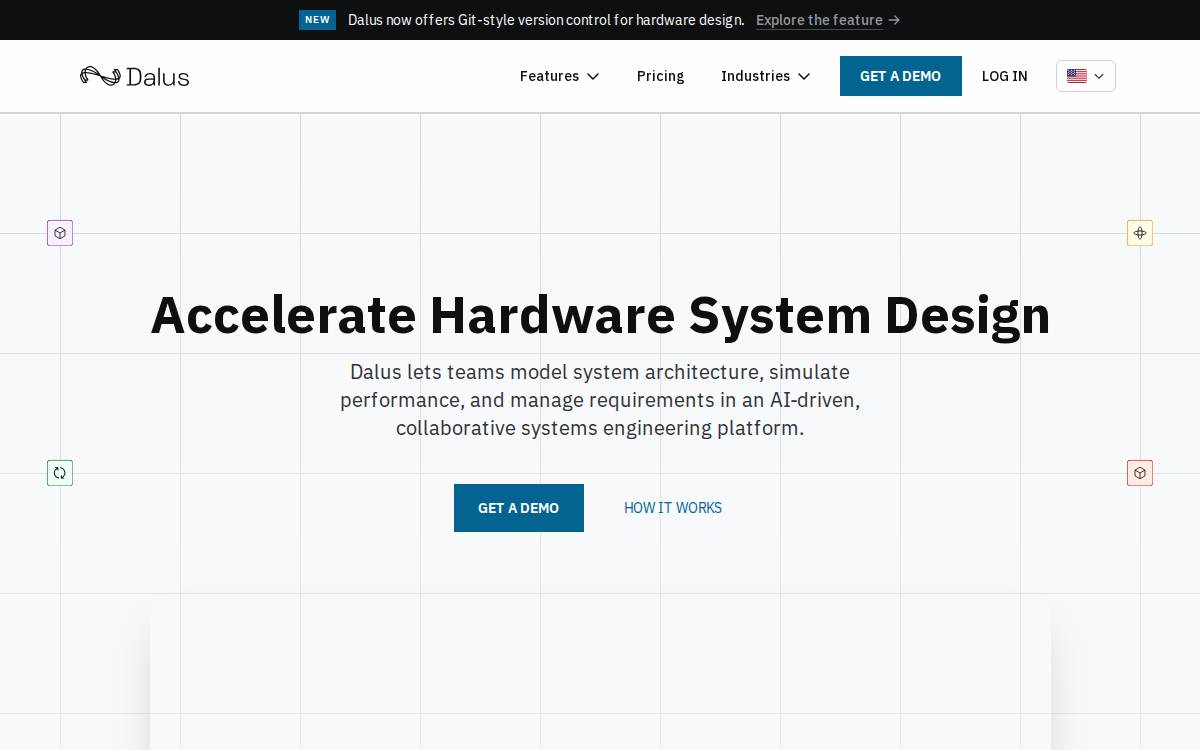The height and width of the screenshot is (750, 1200).
Task: Click the Dalus lets teams description paragraph
Action: tap(600, 400)
